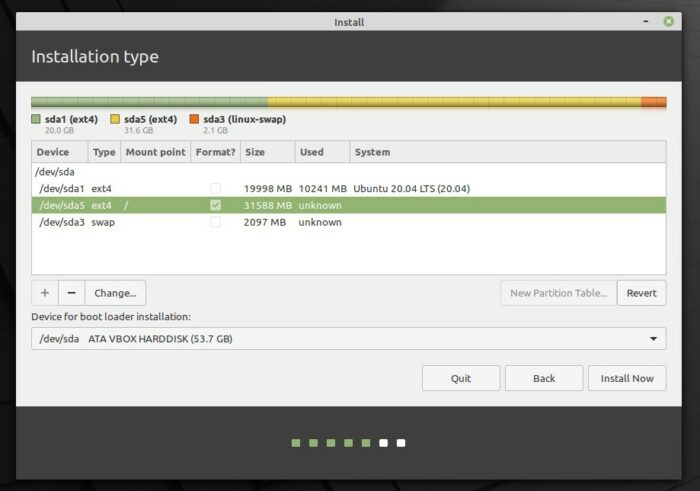Select the /dev/sda3 swap row
700x491 pixels.
click(x=349, y=222)
